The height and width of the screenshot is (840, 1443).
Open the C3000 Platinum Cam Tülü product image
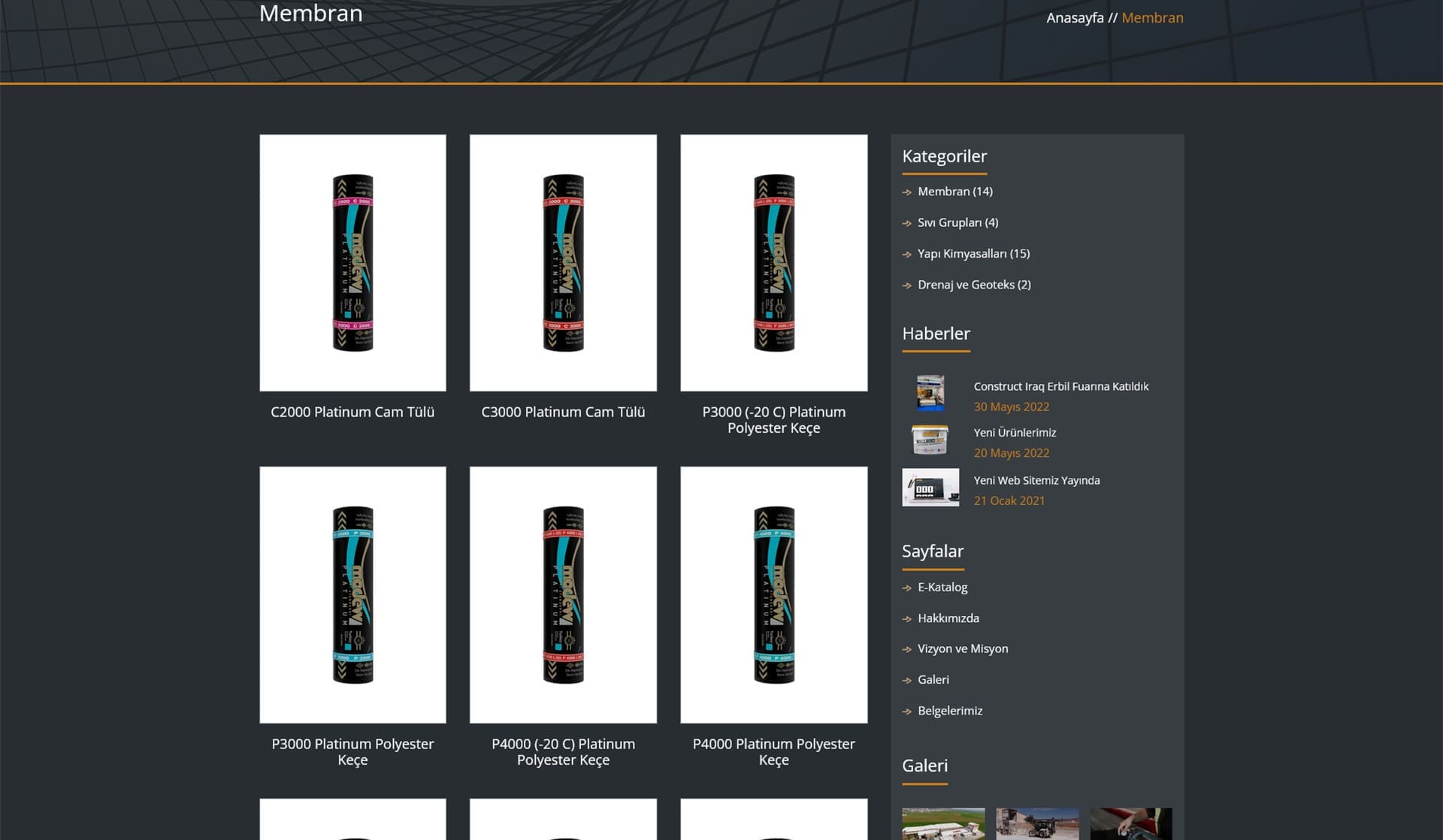[563, 263]
